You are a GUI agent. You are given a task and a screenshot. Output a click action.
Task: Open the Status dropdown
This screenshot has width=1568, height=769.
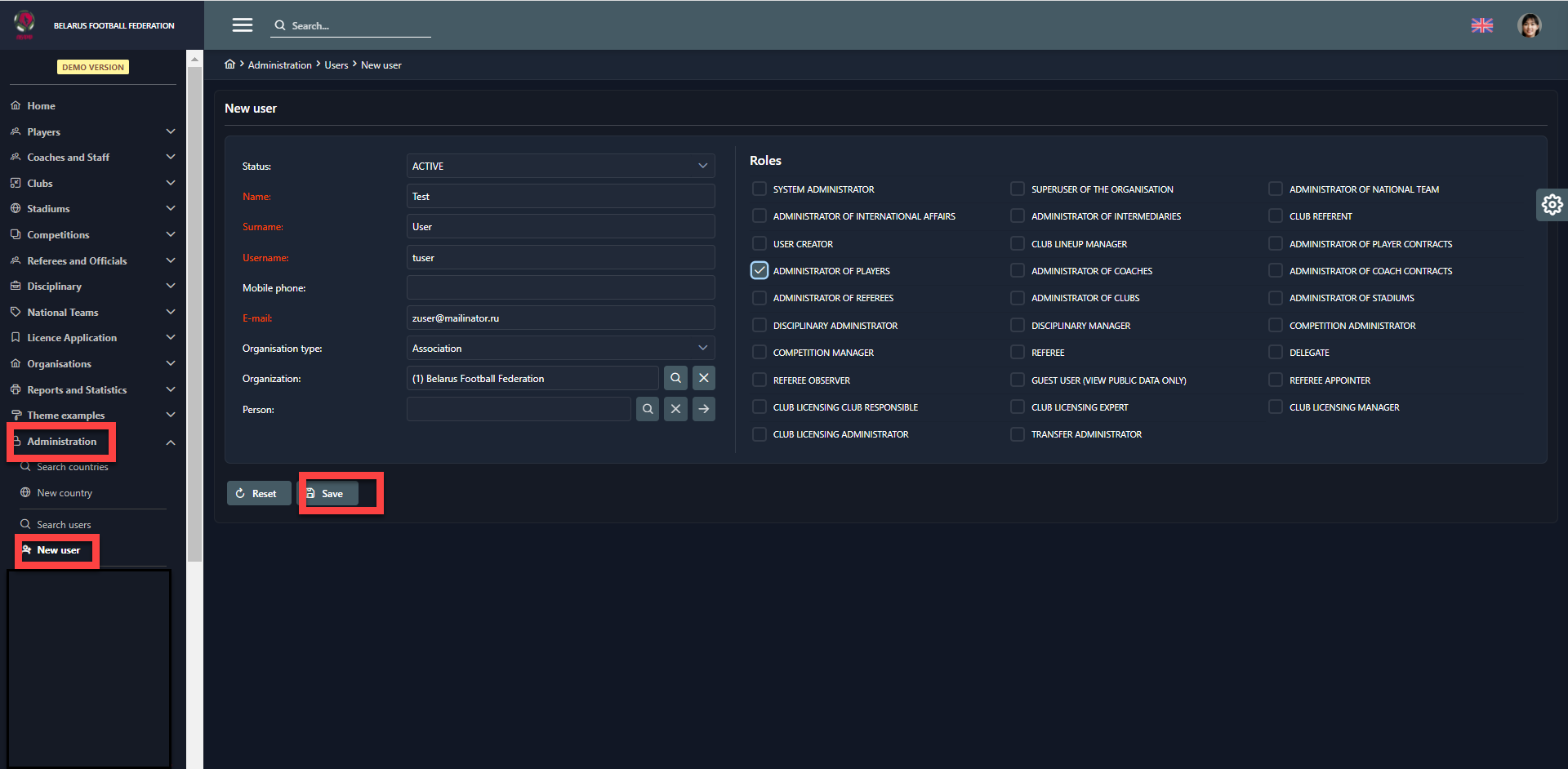(x=560, y=166)
